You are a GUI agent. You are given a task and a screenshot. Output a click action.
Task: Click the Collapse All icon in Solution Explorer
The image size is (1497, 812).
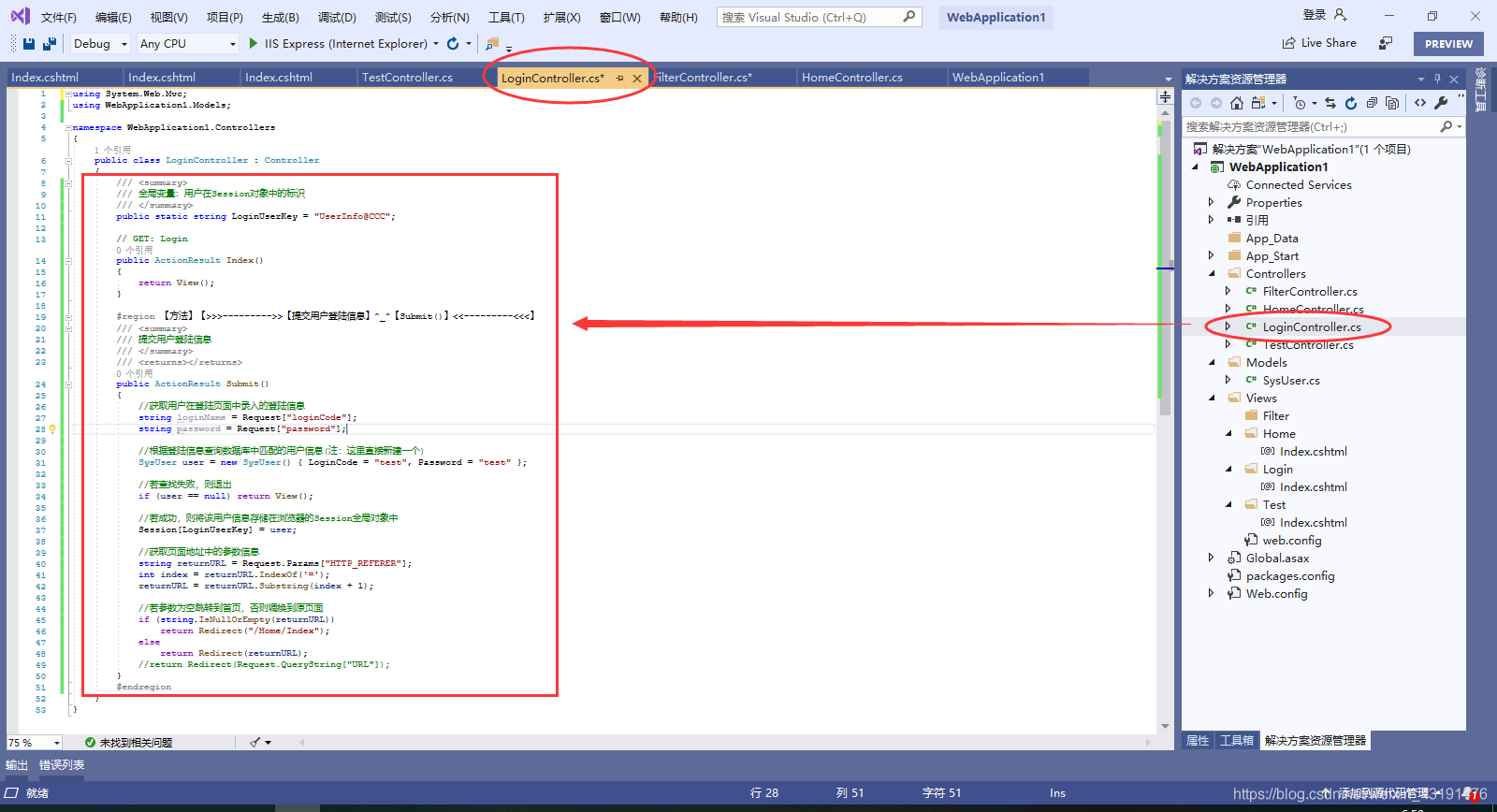[x=1372, y=103]
